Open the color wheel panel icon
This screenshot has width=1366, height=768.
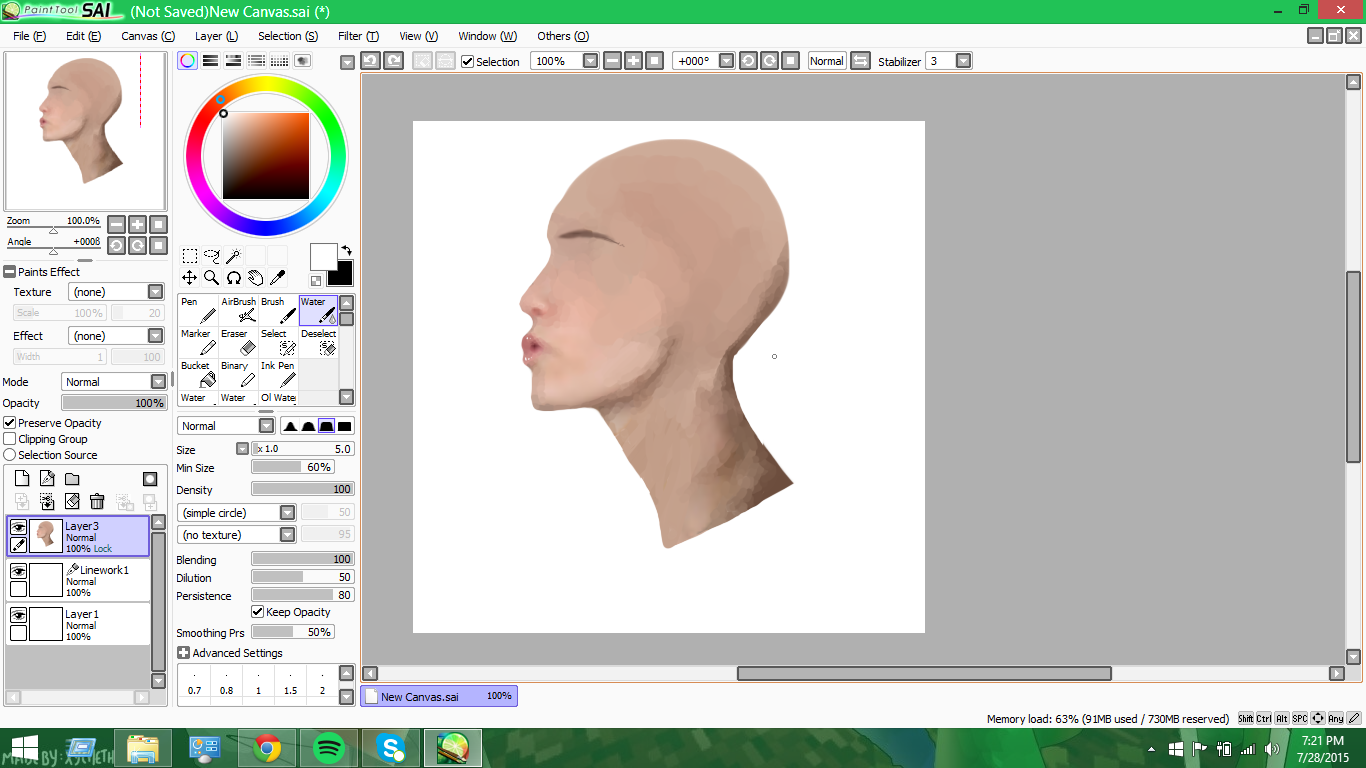point(187,61)
